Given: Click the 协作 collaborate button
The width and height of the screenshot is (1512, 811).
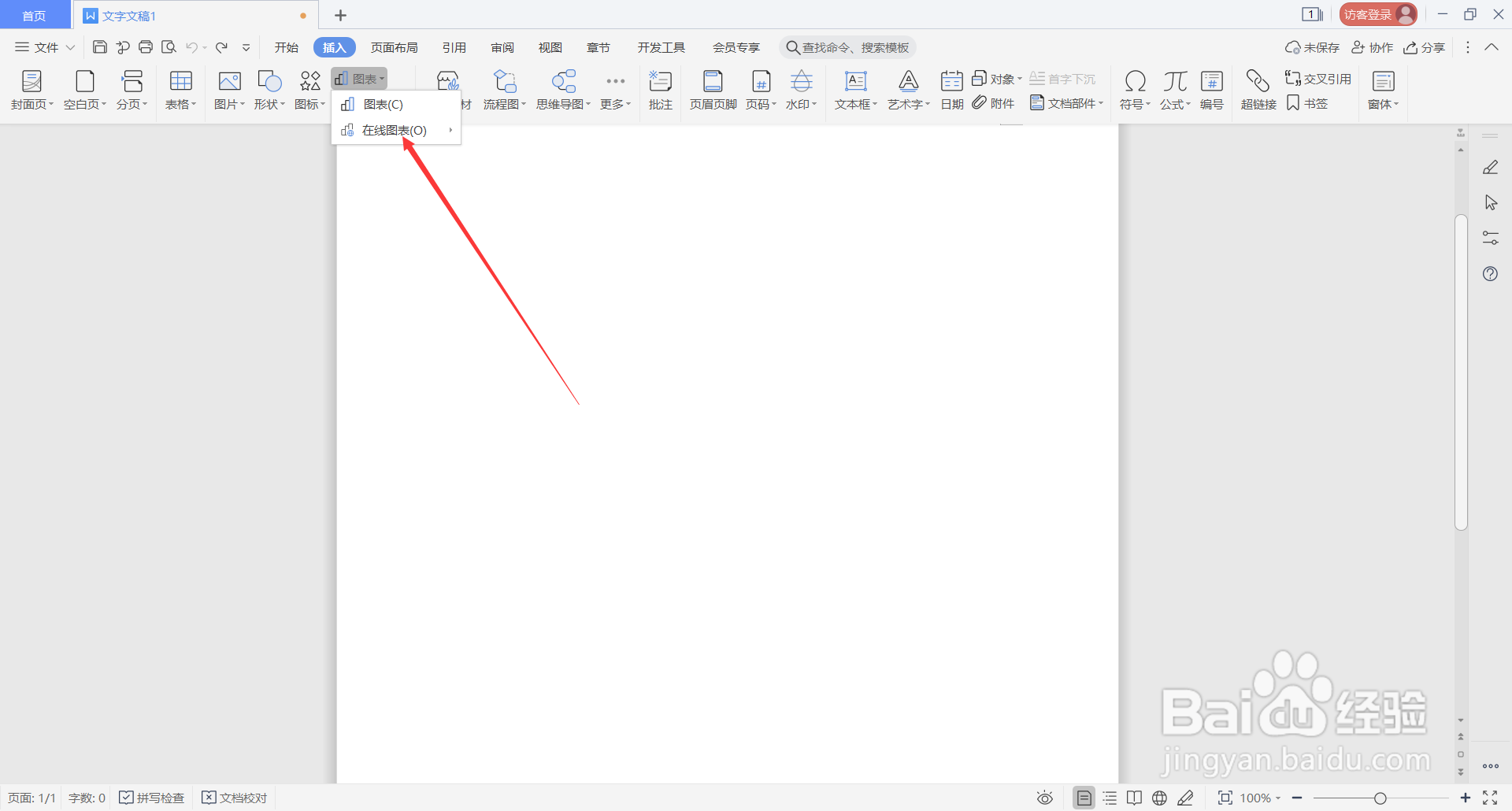Looking at the screenshot, I should (x=1373, y=47).
